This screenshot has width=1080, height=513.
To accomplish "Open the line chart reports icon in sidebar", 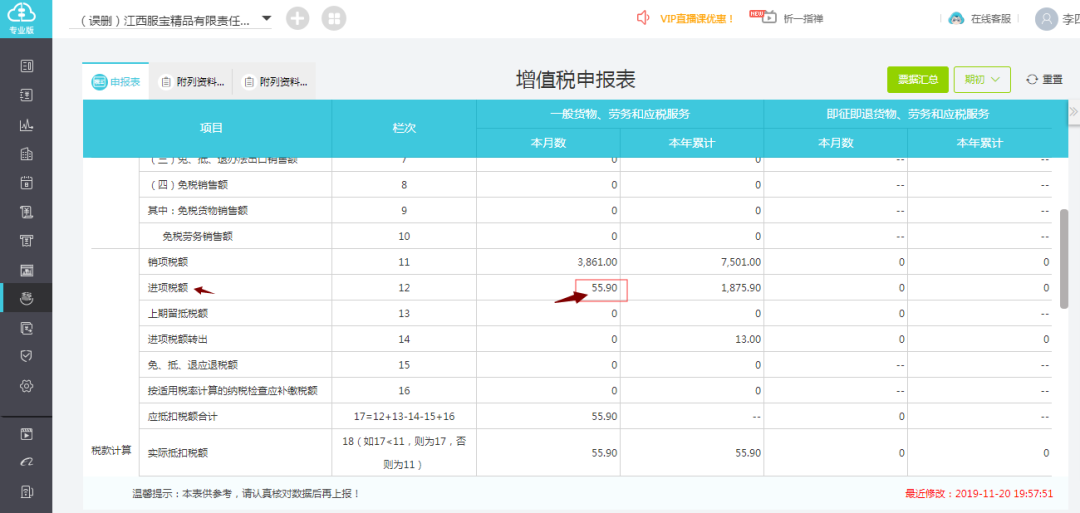I will coord(27,125).
